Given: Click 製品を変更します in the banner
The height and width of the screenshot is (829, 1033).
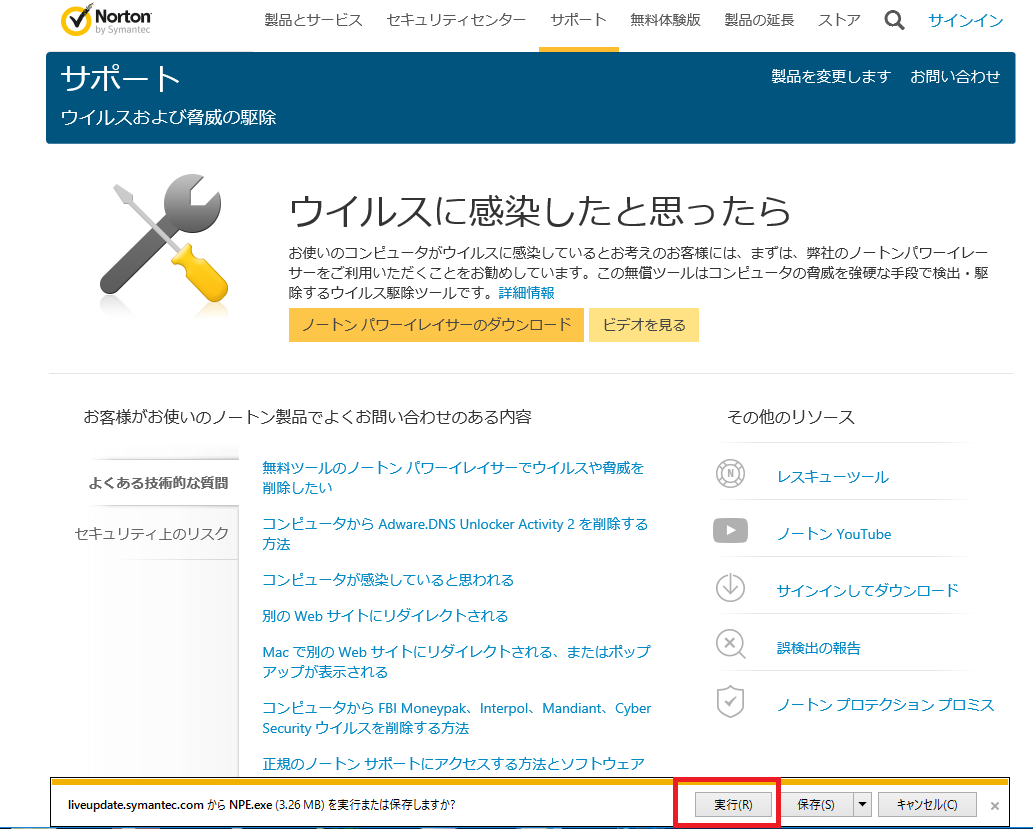Looking at the screenshot, I should [831, 76].
